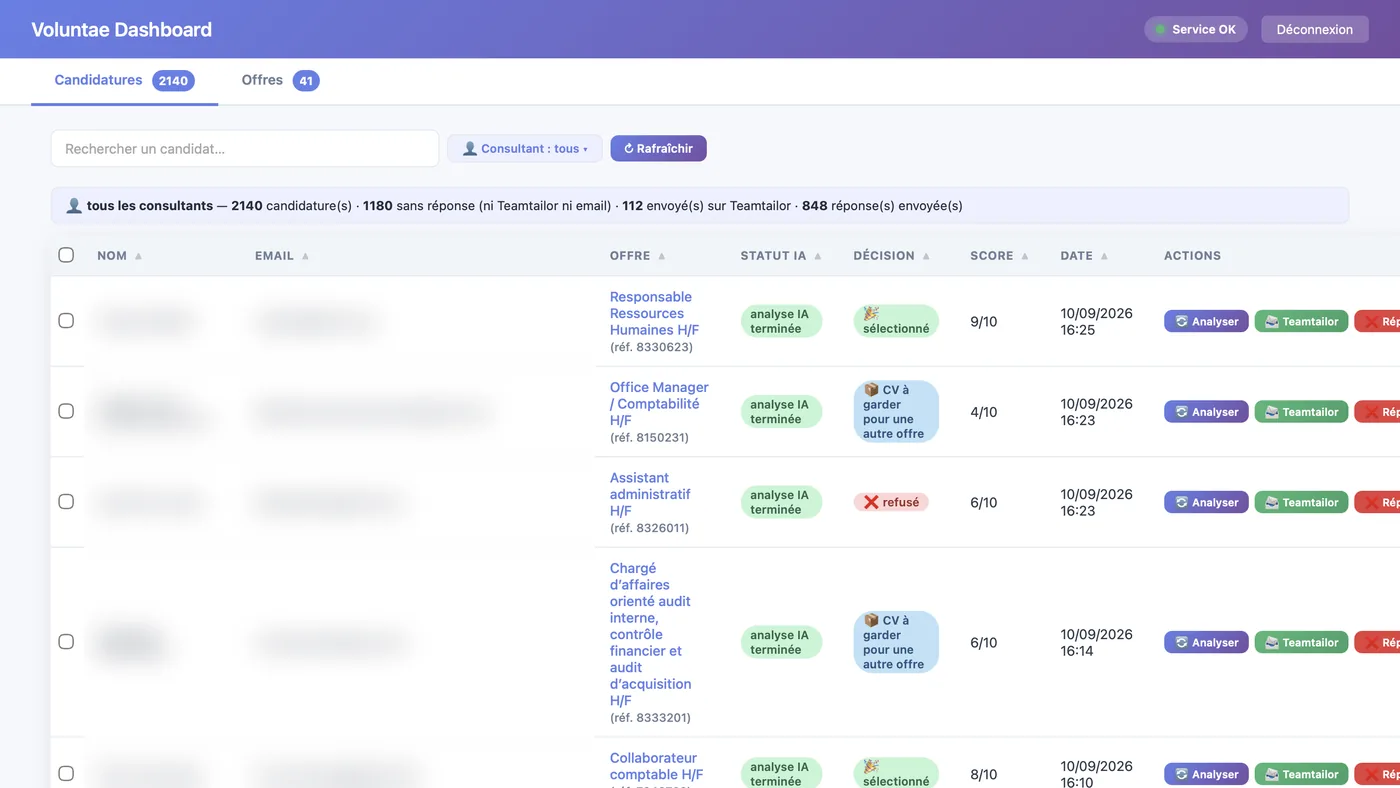This screenshot has height=788, width=1400.
Task: Click the Rafraîchir button
Action: pyautogui.click(x=659, y=149)
